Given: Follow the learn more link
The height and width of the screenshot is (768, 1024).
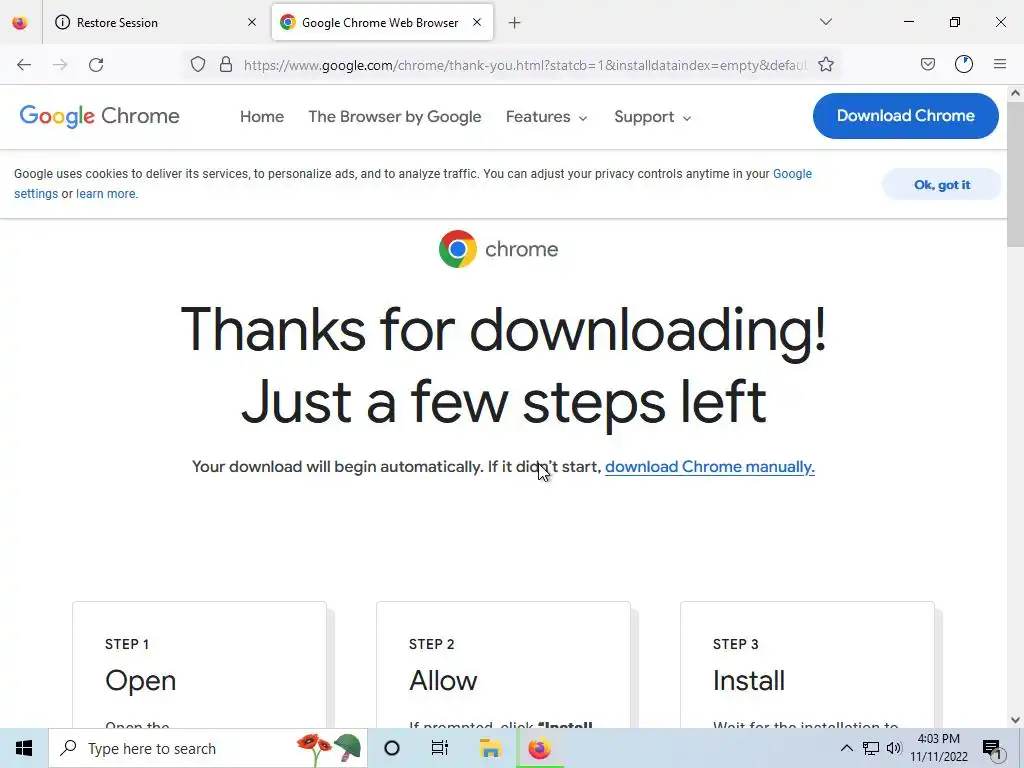Looking at the screenshot, I should (106, 194).
